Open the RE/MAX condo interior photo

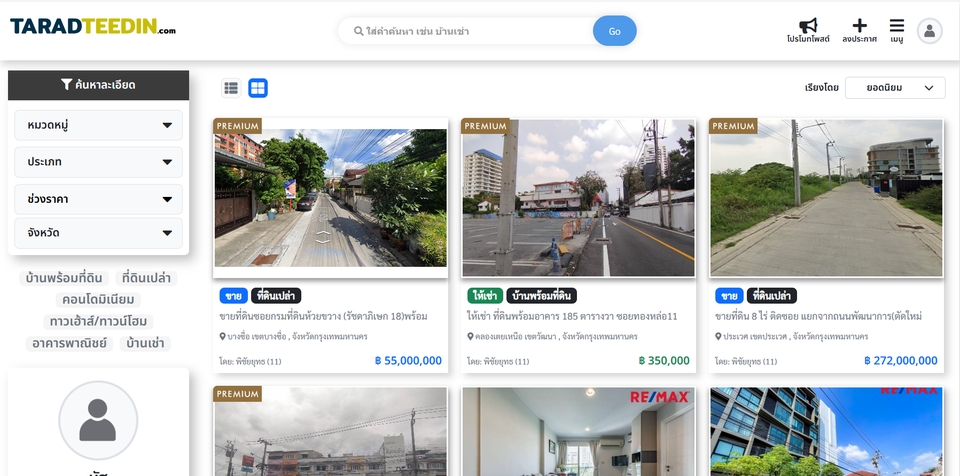[579, 431]
